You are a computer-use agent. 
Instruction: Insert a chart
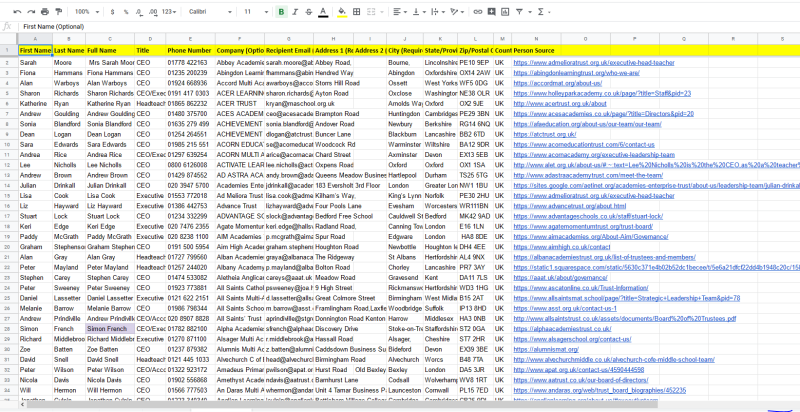(x=505, y=12)
